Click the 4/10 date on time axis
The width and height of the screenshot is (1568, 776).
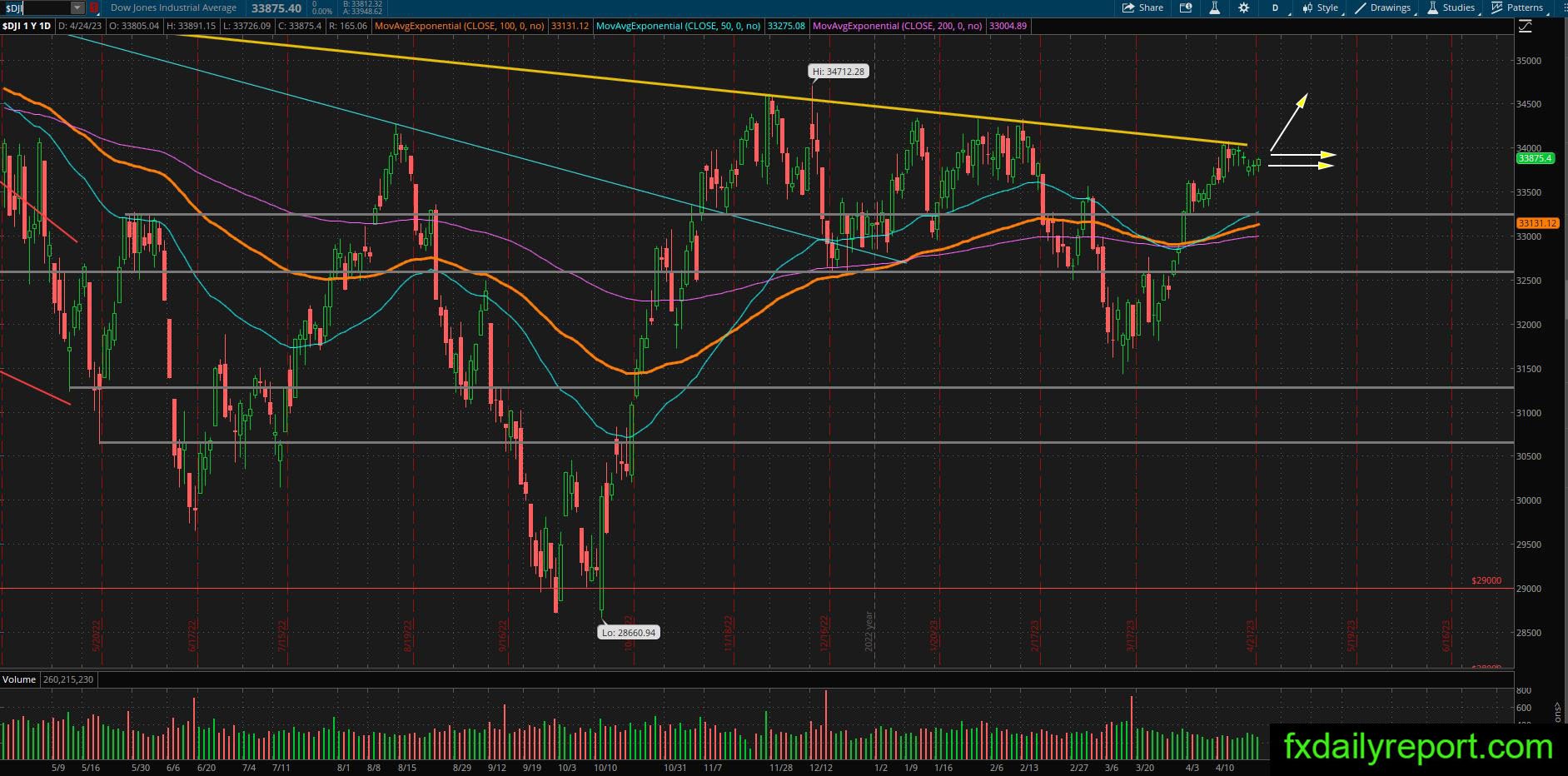point(1224,768)
